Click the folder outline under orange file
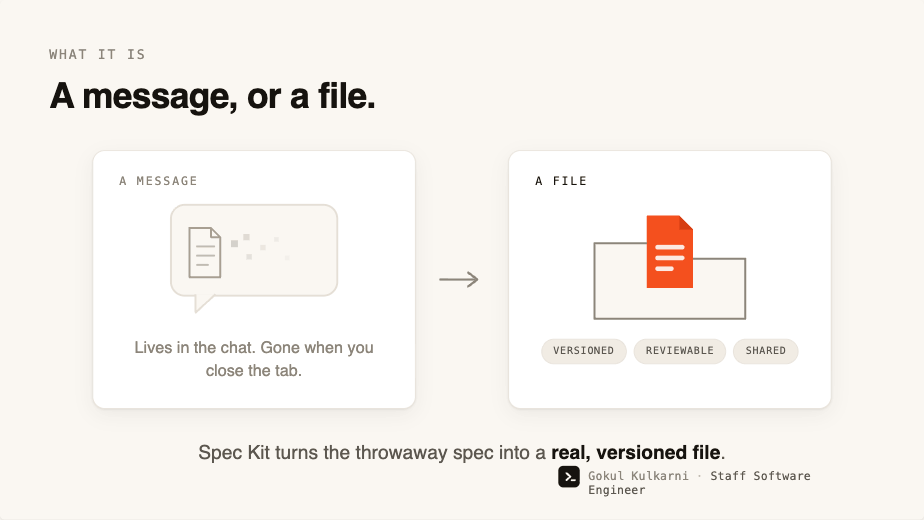 [669, 281]
